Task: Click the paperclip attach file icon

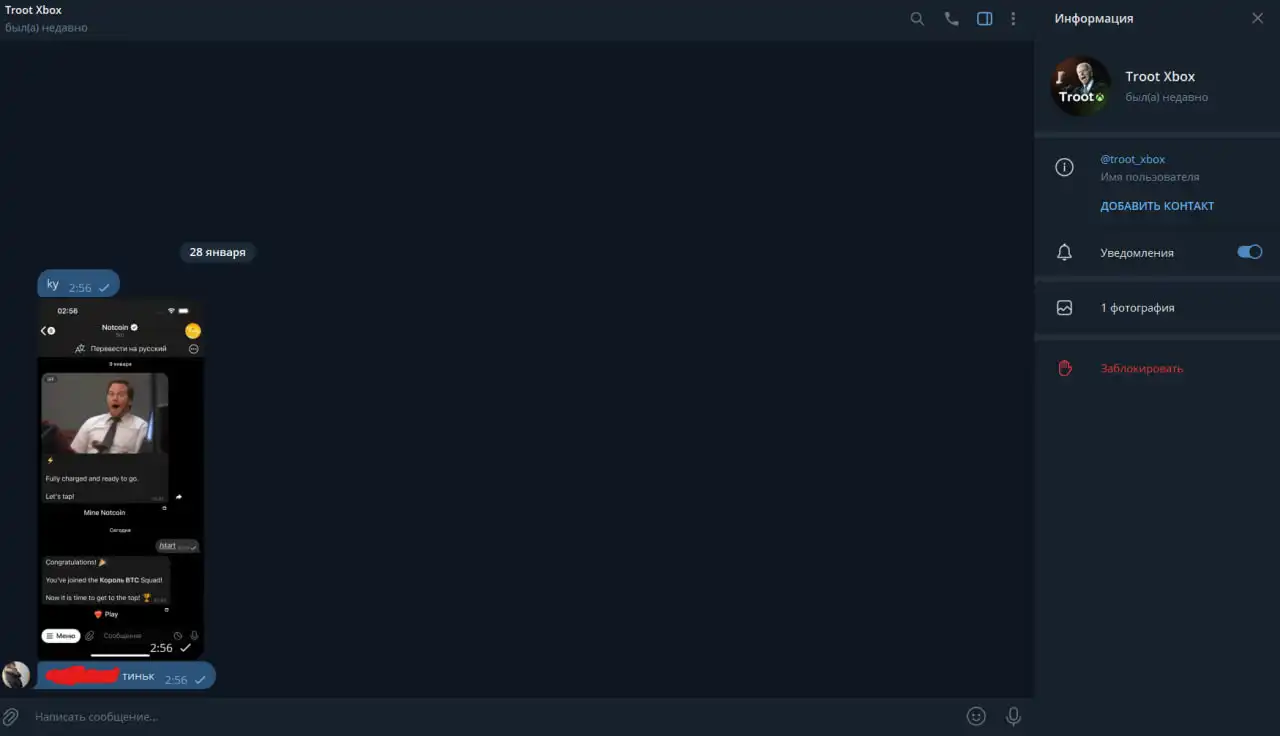Action: (x=11, y=716)
